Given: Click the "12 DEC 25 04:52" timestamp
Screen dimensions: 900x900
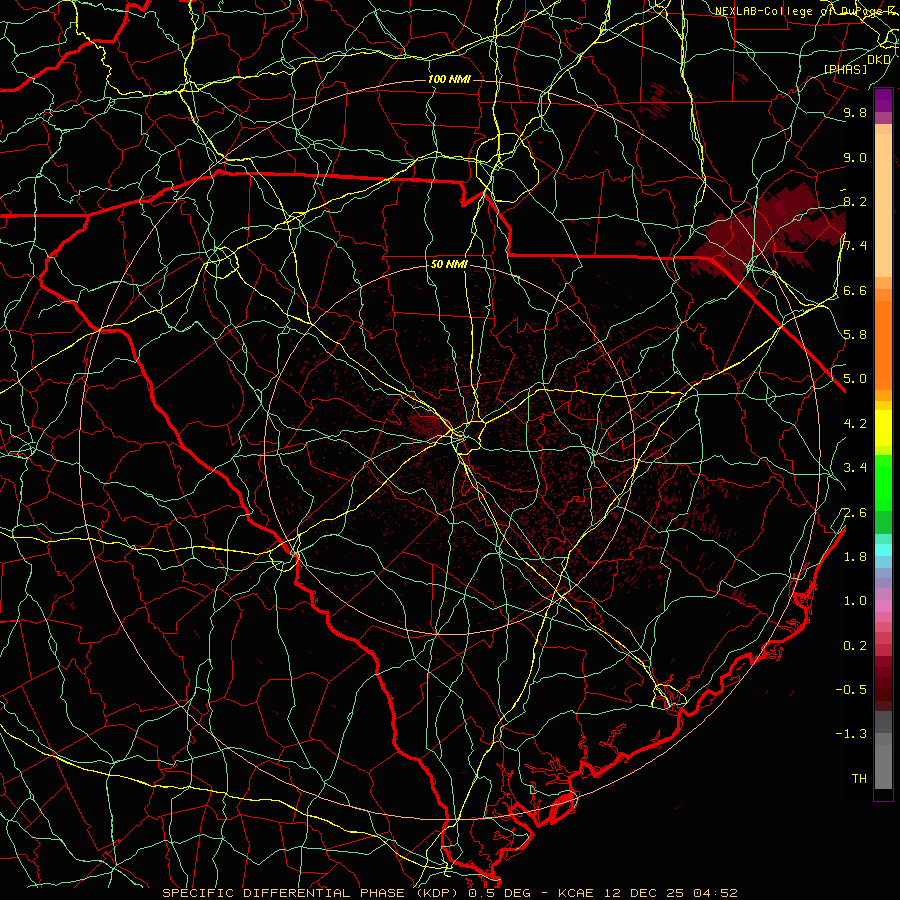Looking at the screenshot, I should pyautogui.click(x=670, y=893).
